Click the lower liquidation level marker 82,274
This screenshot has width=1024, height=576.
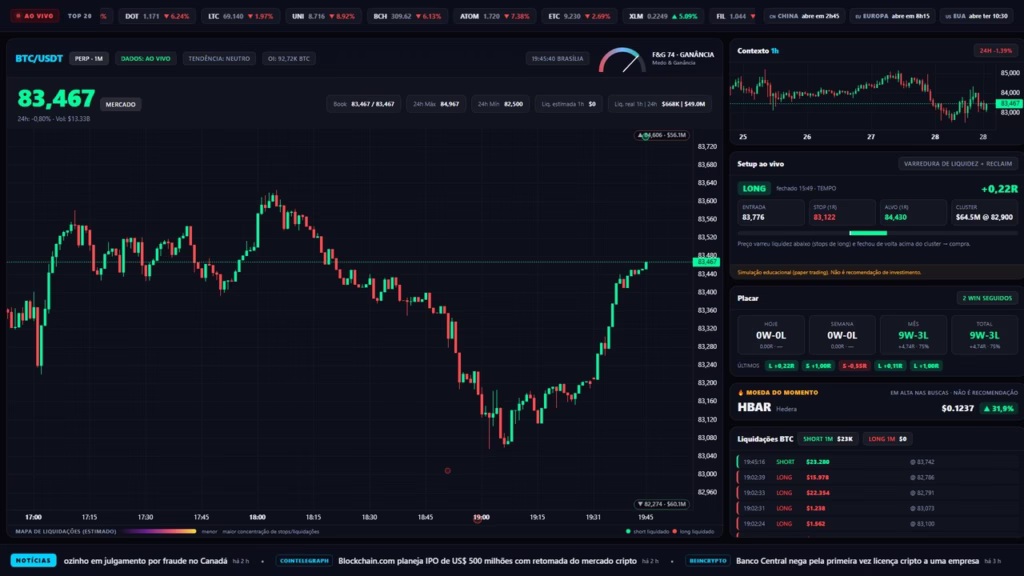pos(662,504)
